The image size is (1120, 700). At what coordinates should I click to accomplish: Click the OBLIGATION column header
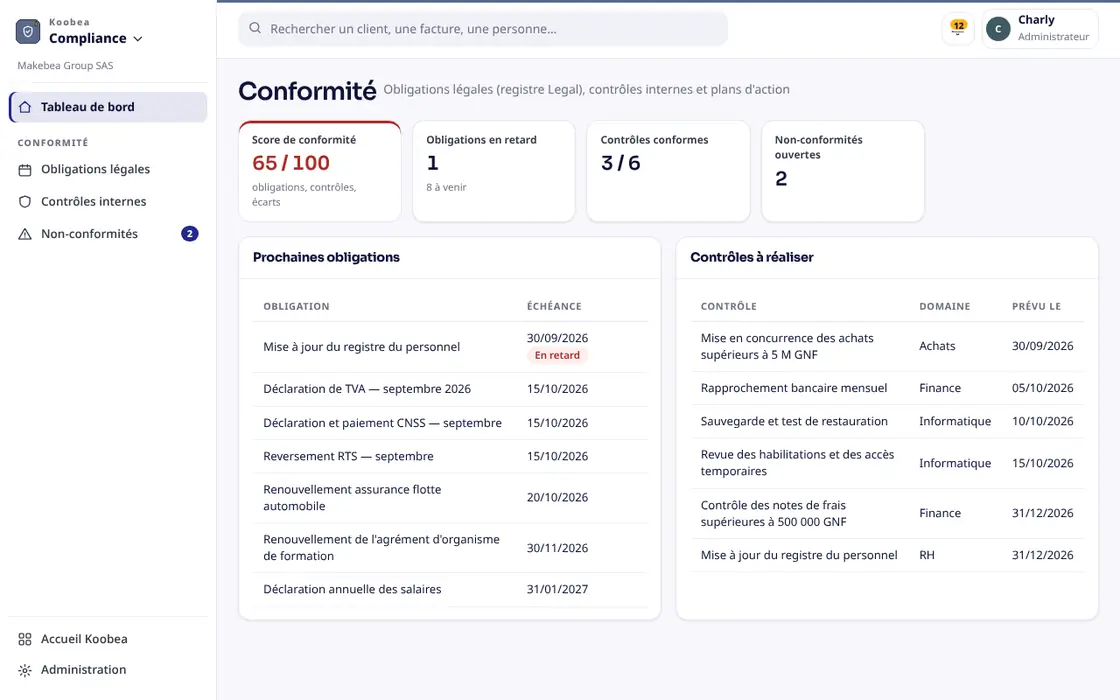[296, 306]
